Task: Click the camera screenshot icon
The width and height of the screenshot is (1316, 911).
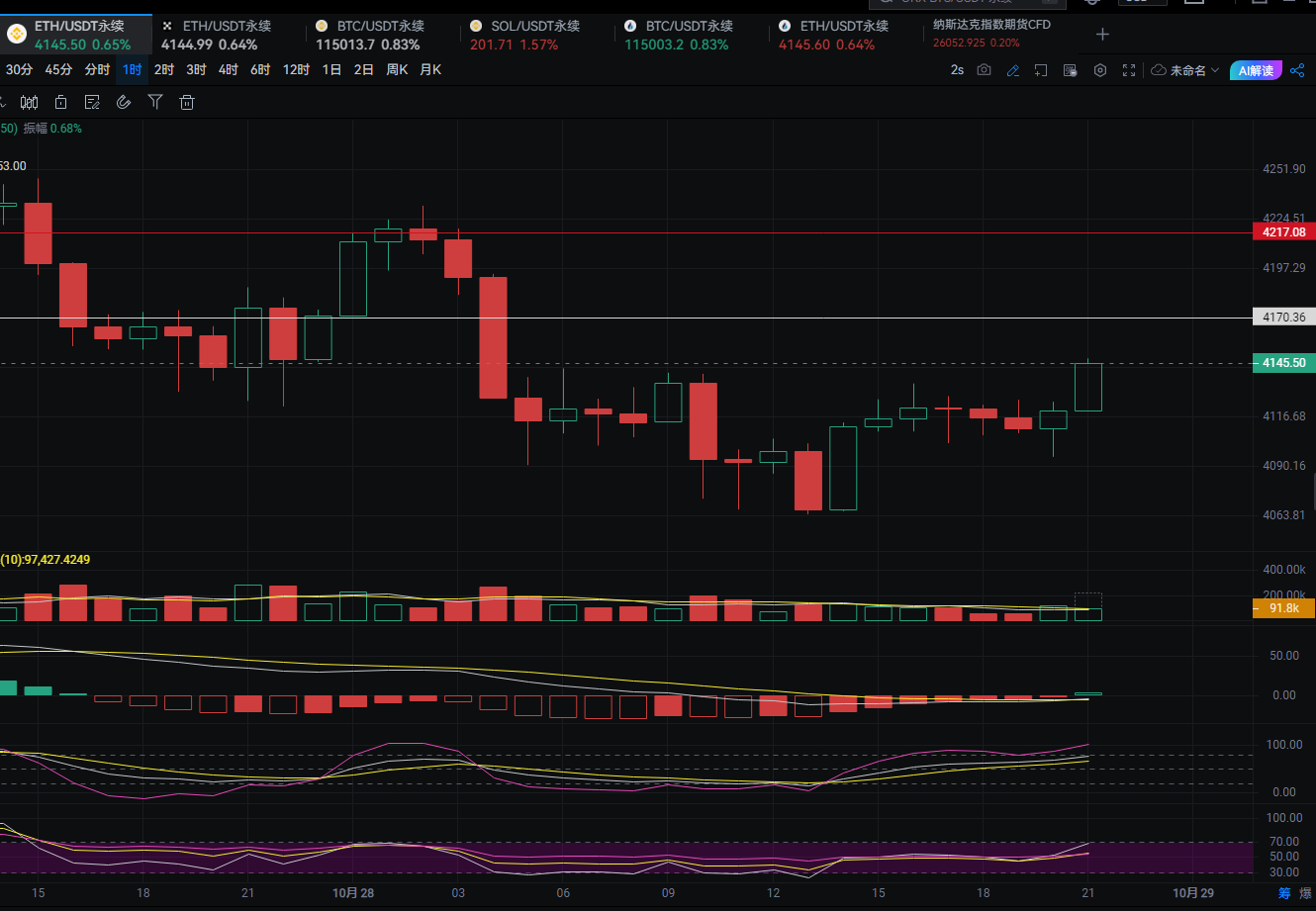Action: click(x=984, y=70)
